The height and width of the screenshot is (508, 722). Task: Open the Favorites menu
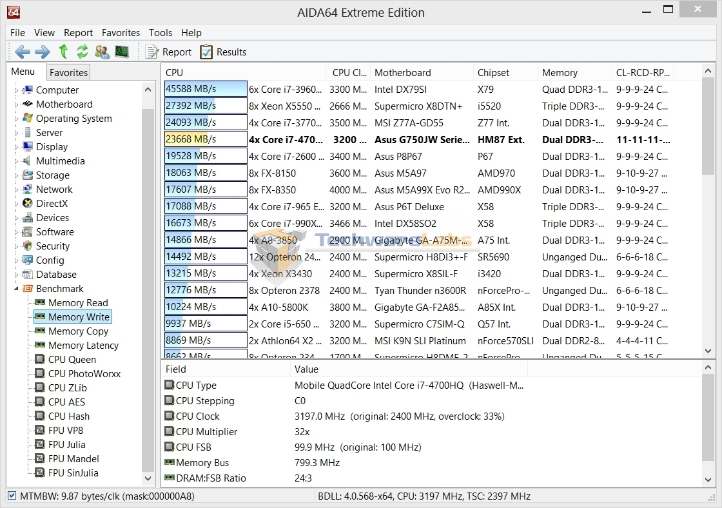tap(121, 33)
